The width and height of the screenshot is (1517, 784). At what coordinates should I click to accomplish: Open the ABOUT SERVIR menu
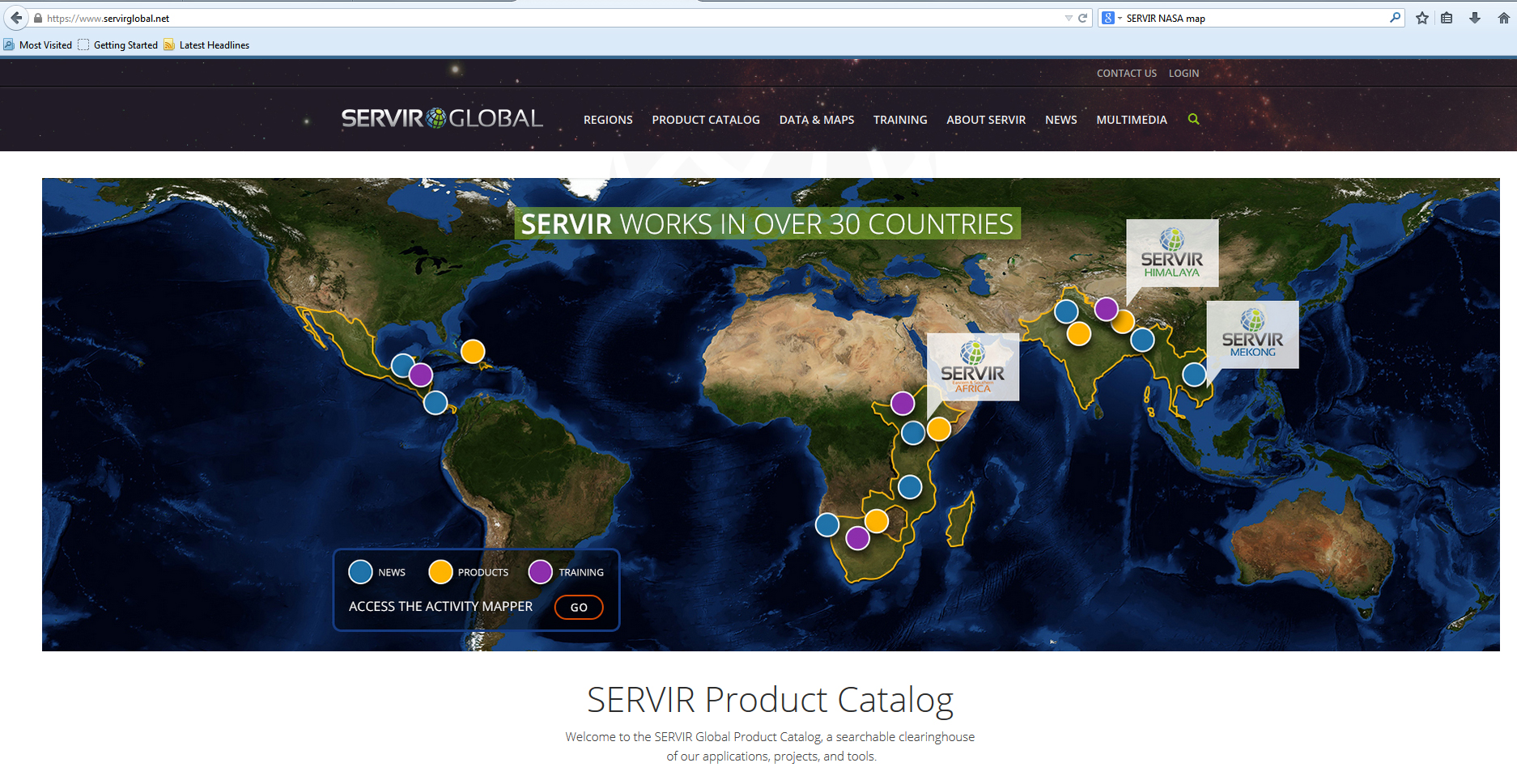[986, 120]
